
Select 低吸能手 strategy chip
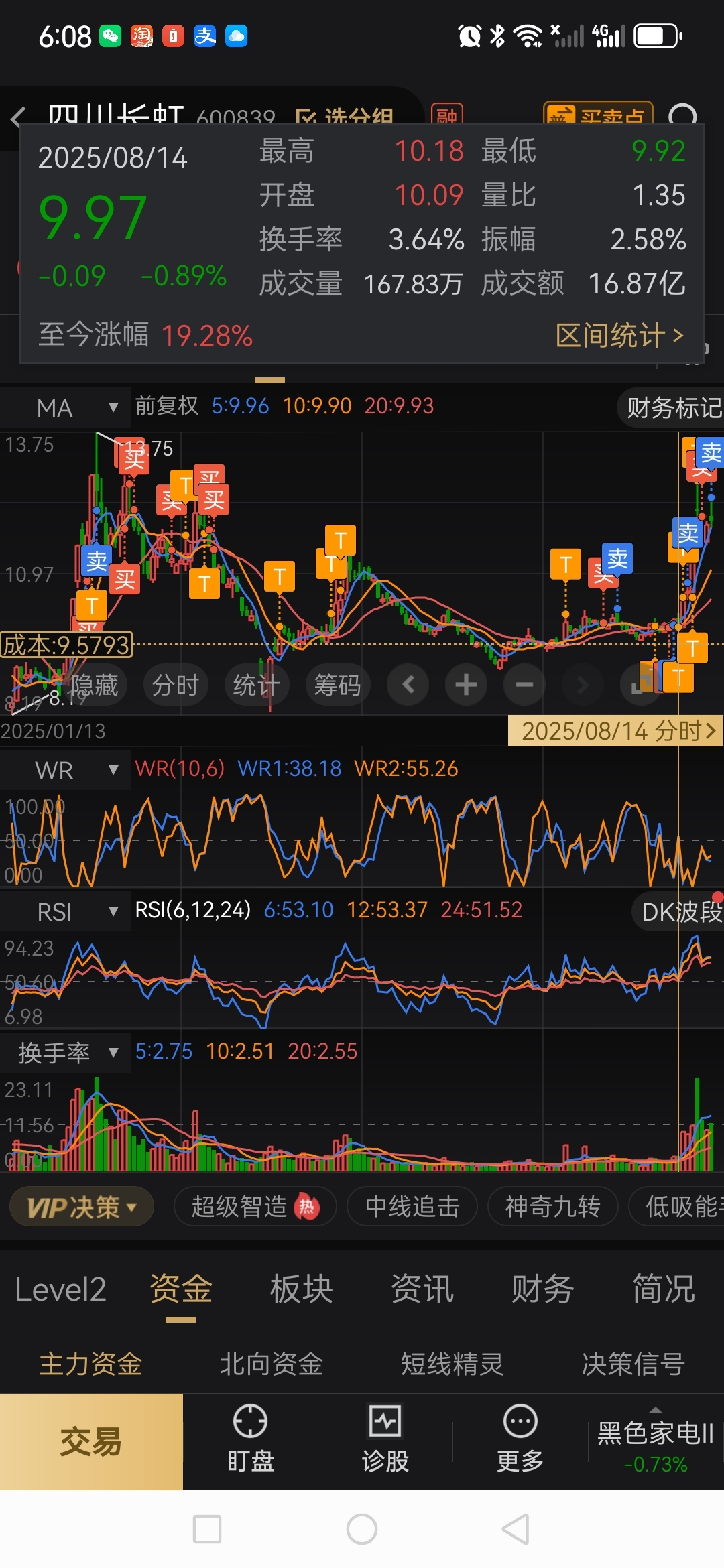pyautogui.click(x=677, y=1207)
